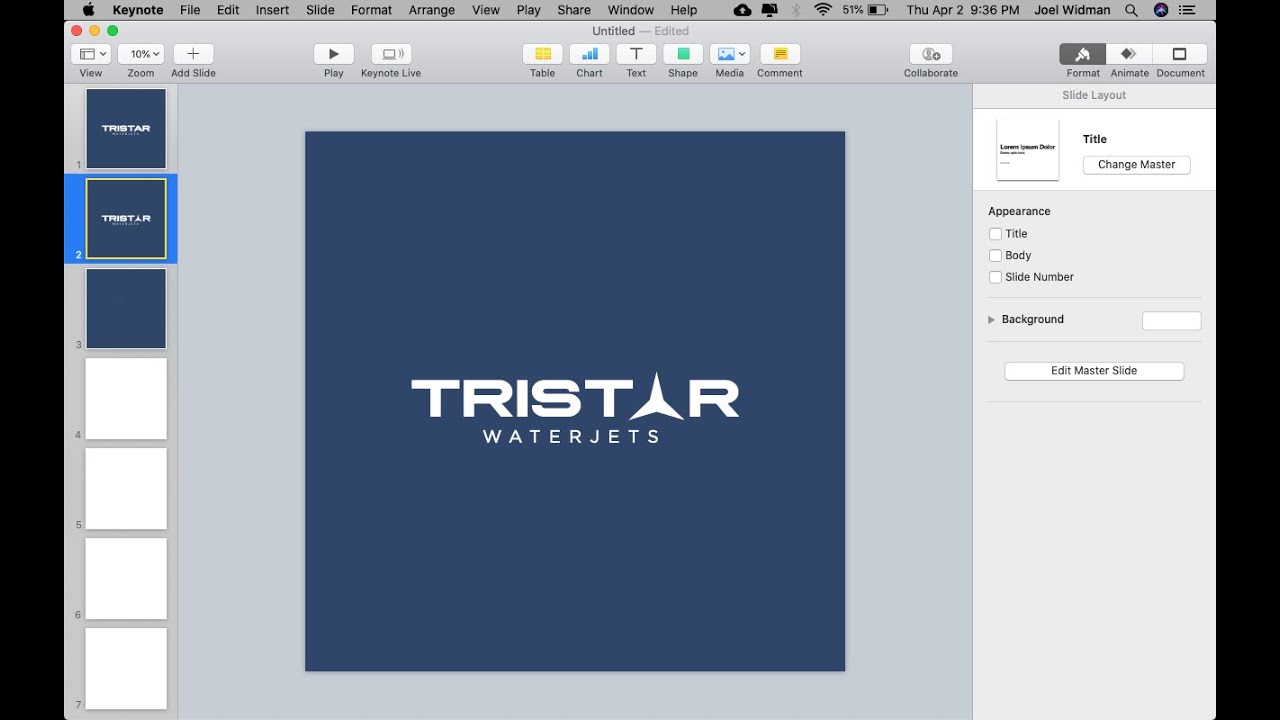Screen dimensions: 1280x720
Task: Open Notification Center list icon
Action: [1188, 10]
